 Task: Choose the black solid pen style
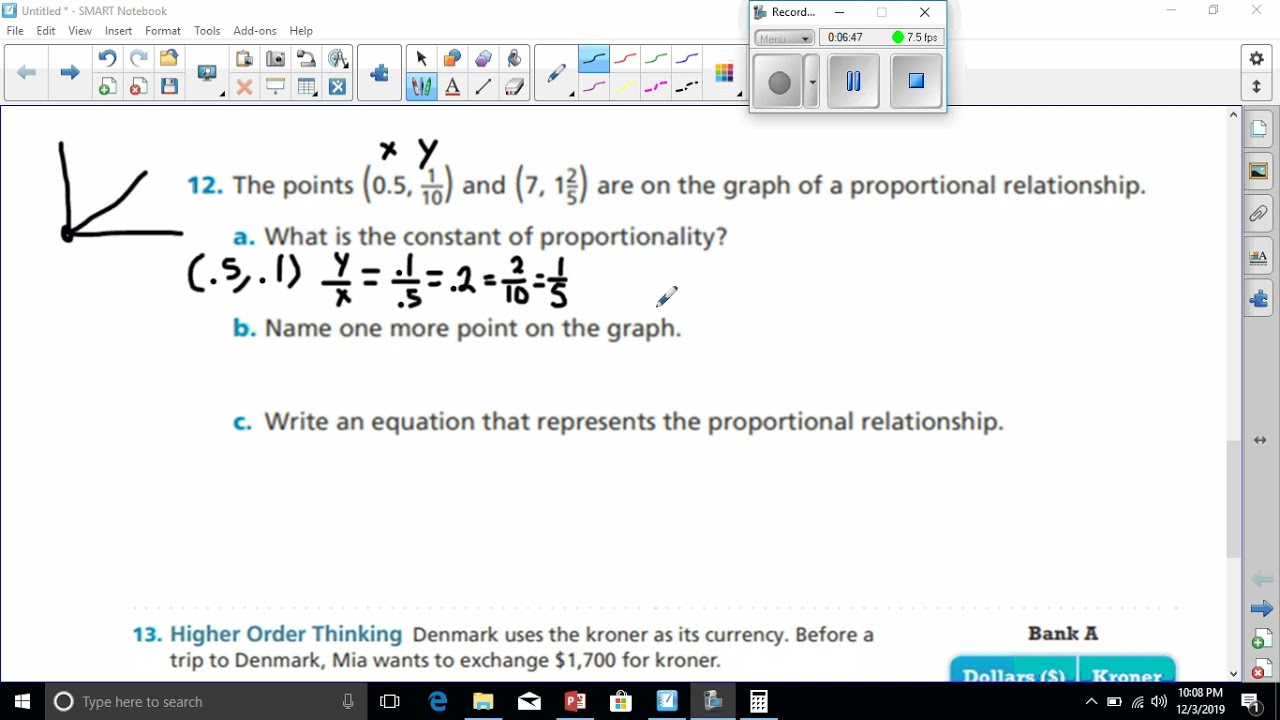click(594, 59)
